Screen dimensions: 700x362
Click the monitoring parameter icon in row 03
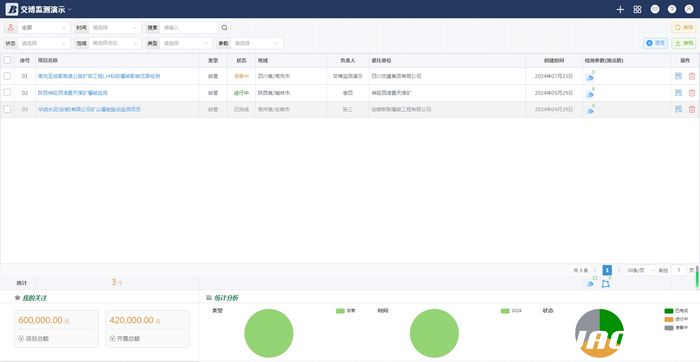(590, 110)
